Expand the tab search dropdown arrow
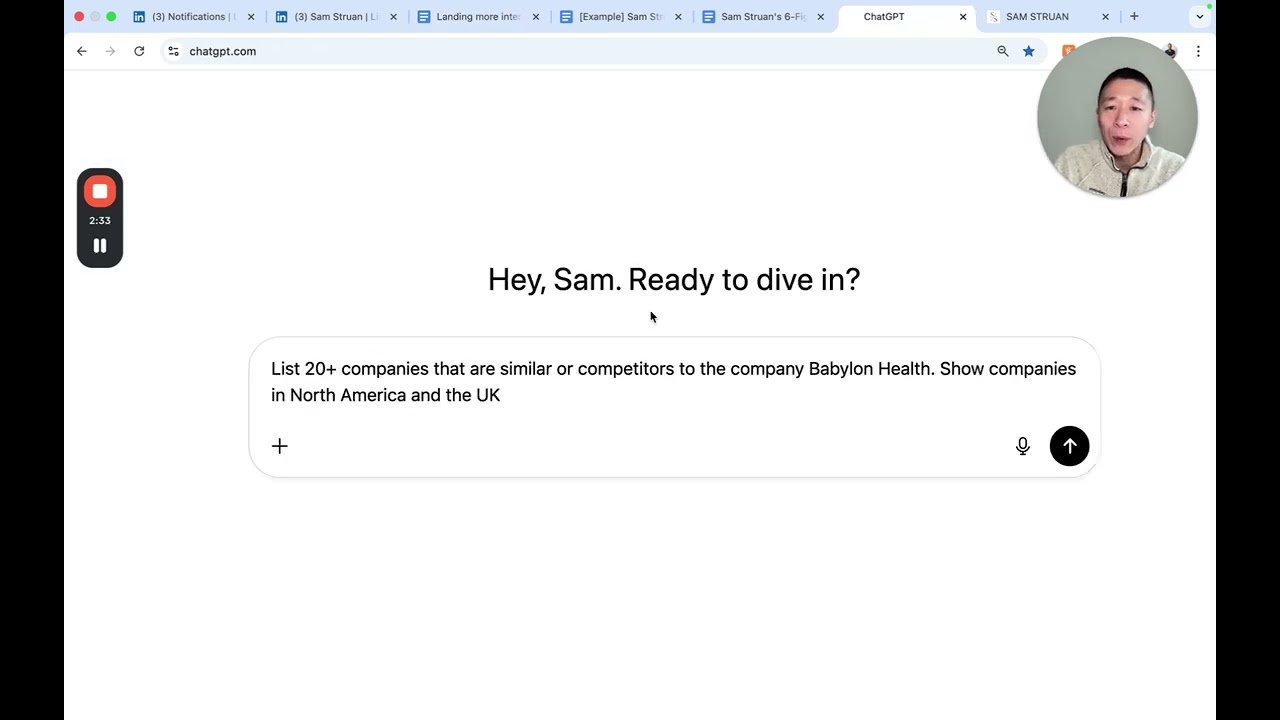1280x720 pixels. point(1200,16)
